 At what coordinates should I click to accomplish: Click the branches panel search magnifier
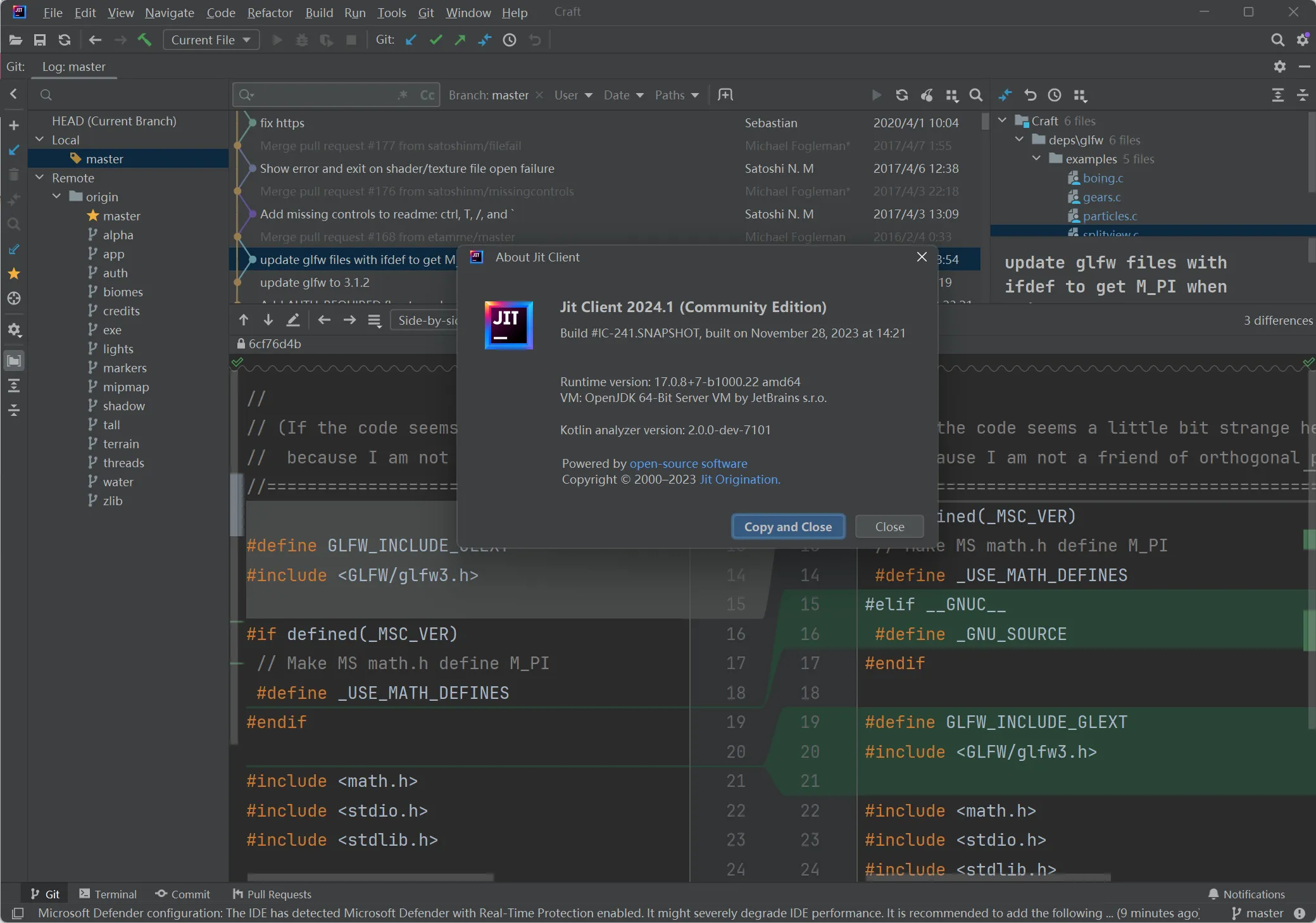click(x=46, y=95)
